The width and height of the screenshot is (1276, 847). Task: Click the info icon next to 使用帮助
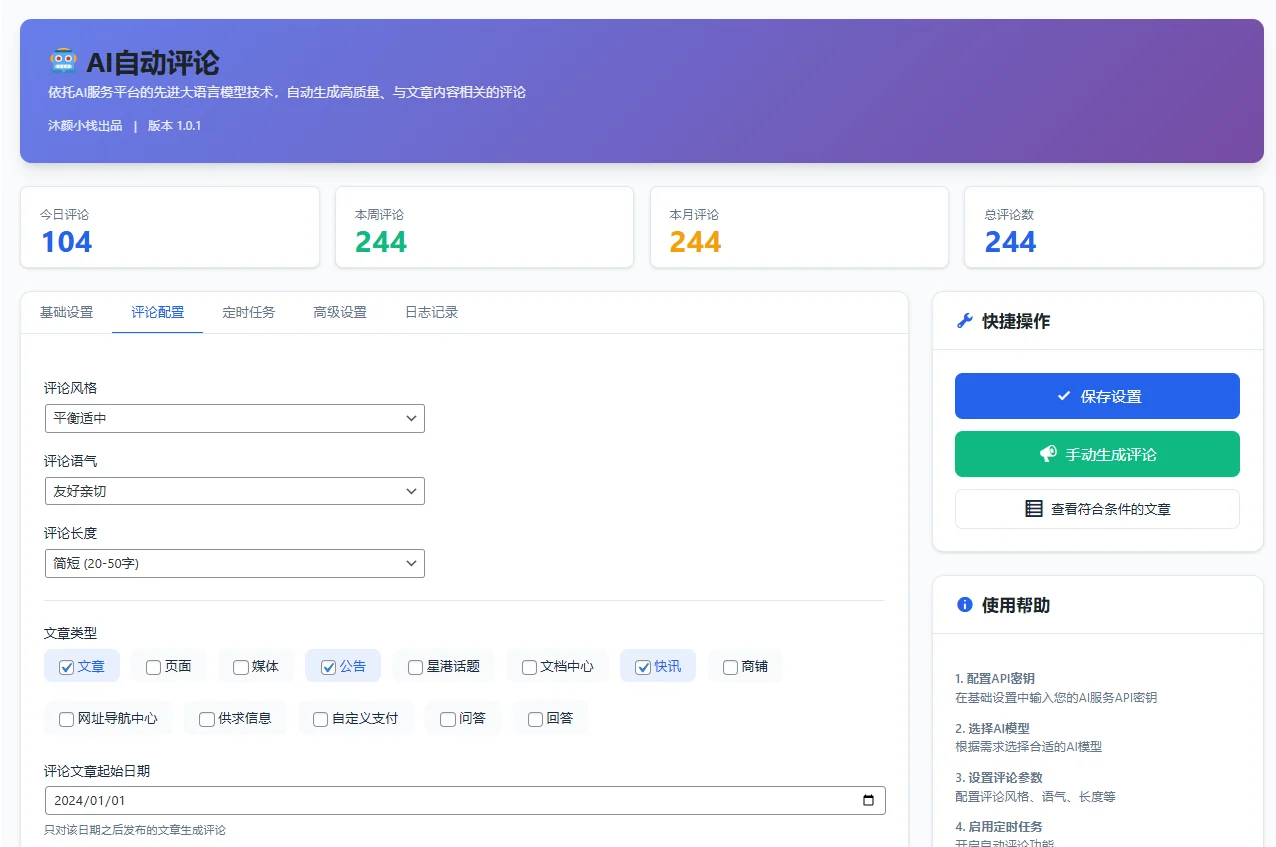pos(964,605)
